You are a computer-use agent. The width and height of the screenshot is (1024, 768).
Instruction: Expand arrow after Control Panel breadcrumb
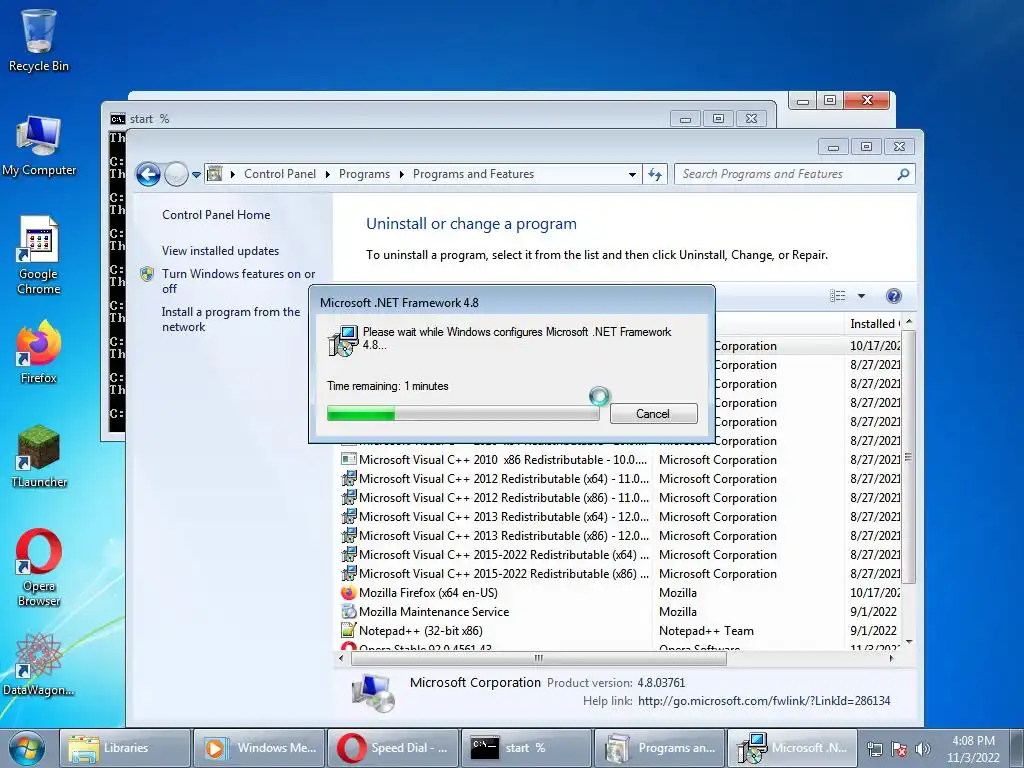(327, 174)
